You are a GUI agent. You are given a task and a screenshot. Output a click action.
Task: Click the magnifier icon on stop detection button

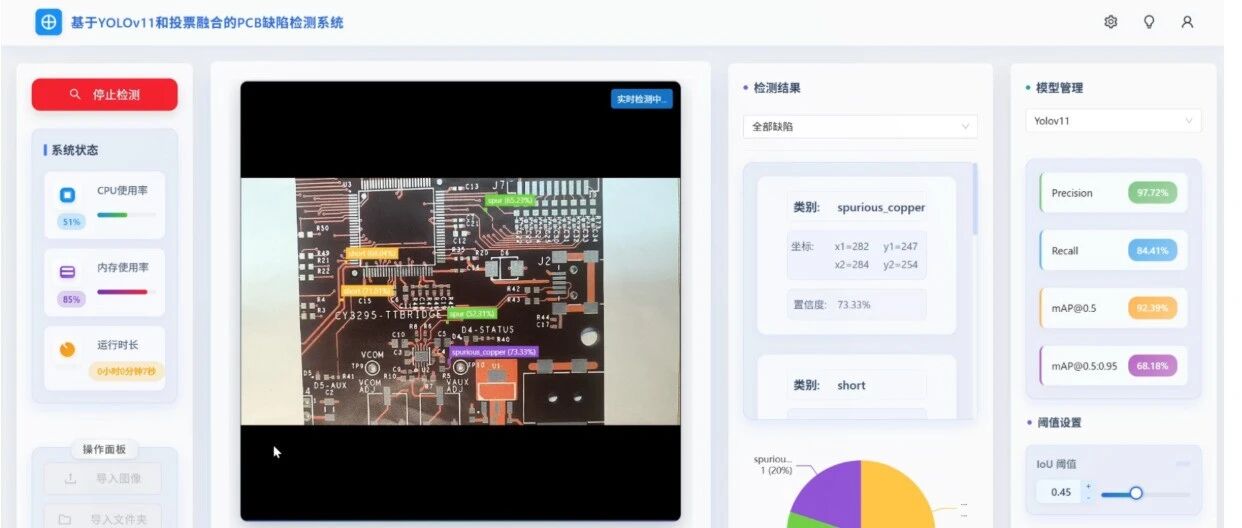point(75,95)
